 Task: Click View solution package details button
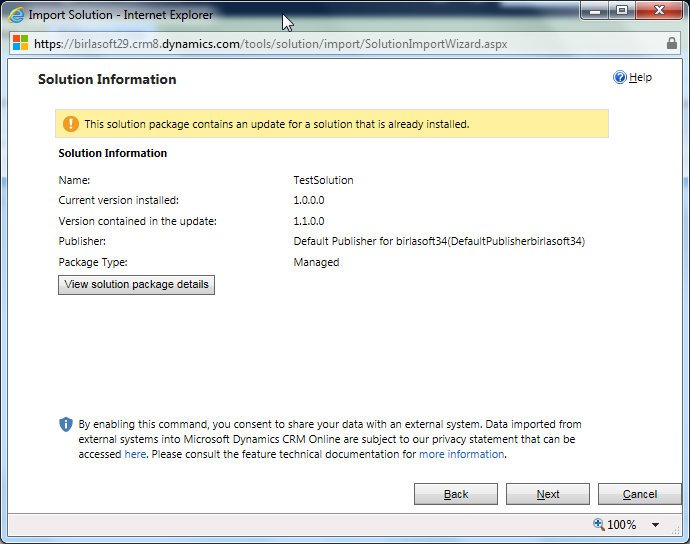click(x=136, y=285)
